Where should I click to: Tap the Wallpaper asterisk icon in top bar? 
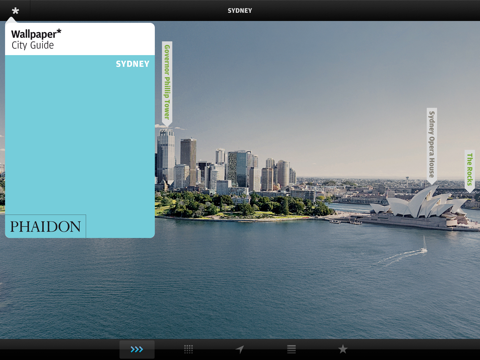click(x=15, y=11)
